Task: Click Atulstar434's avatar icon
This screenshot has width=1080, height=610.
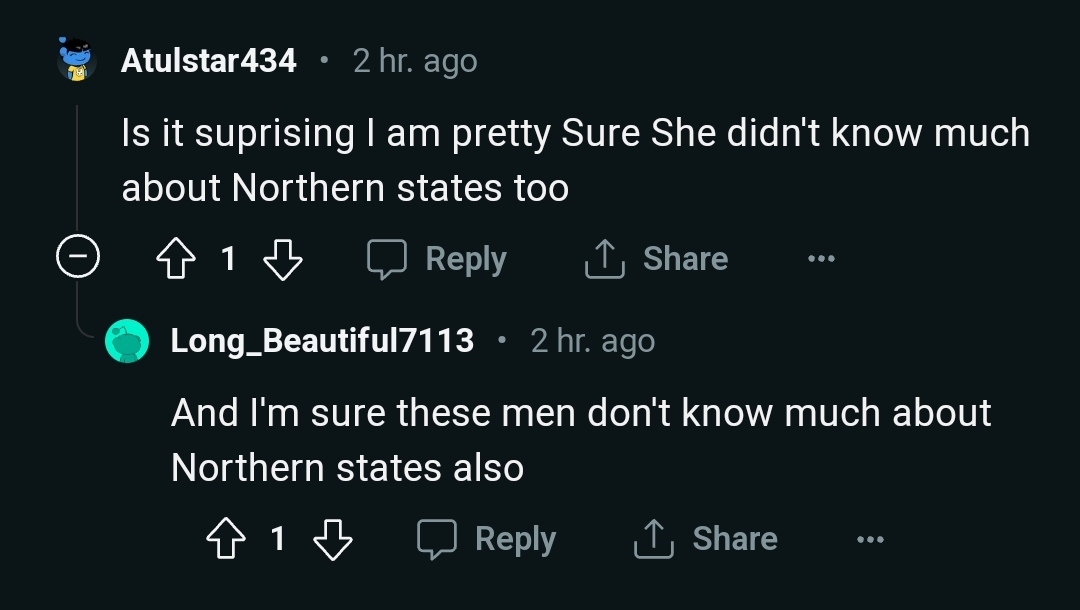Action: [x=76, y=60]
